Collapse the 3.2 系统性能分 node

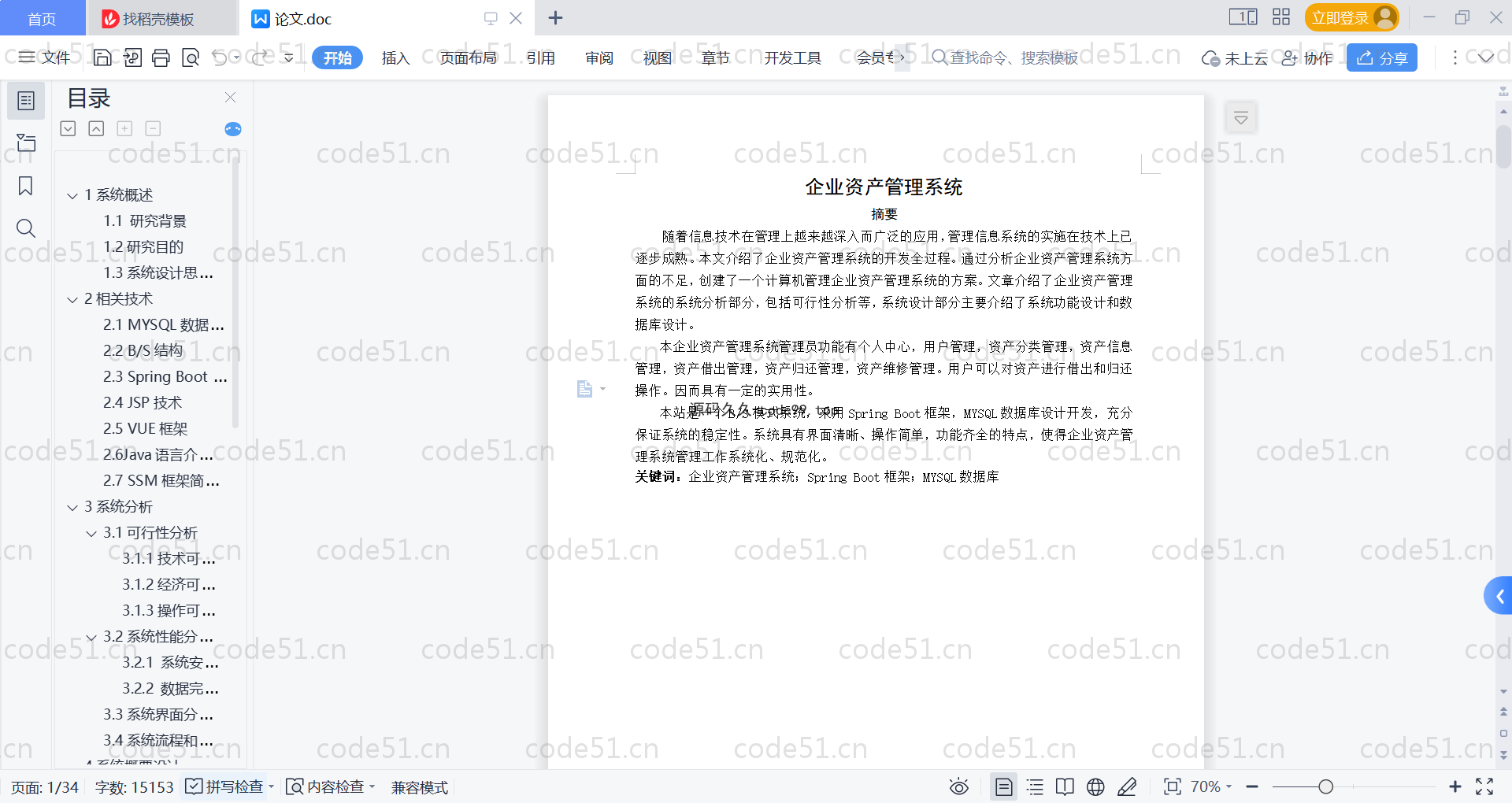91,637
